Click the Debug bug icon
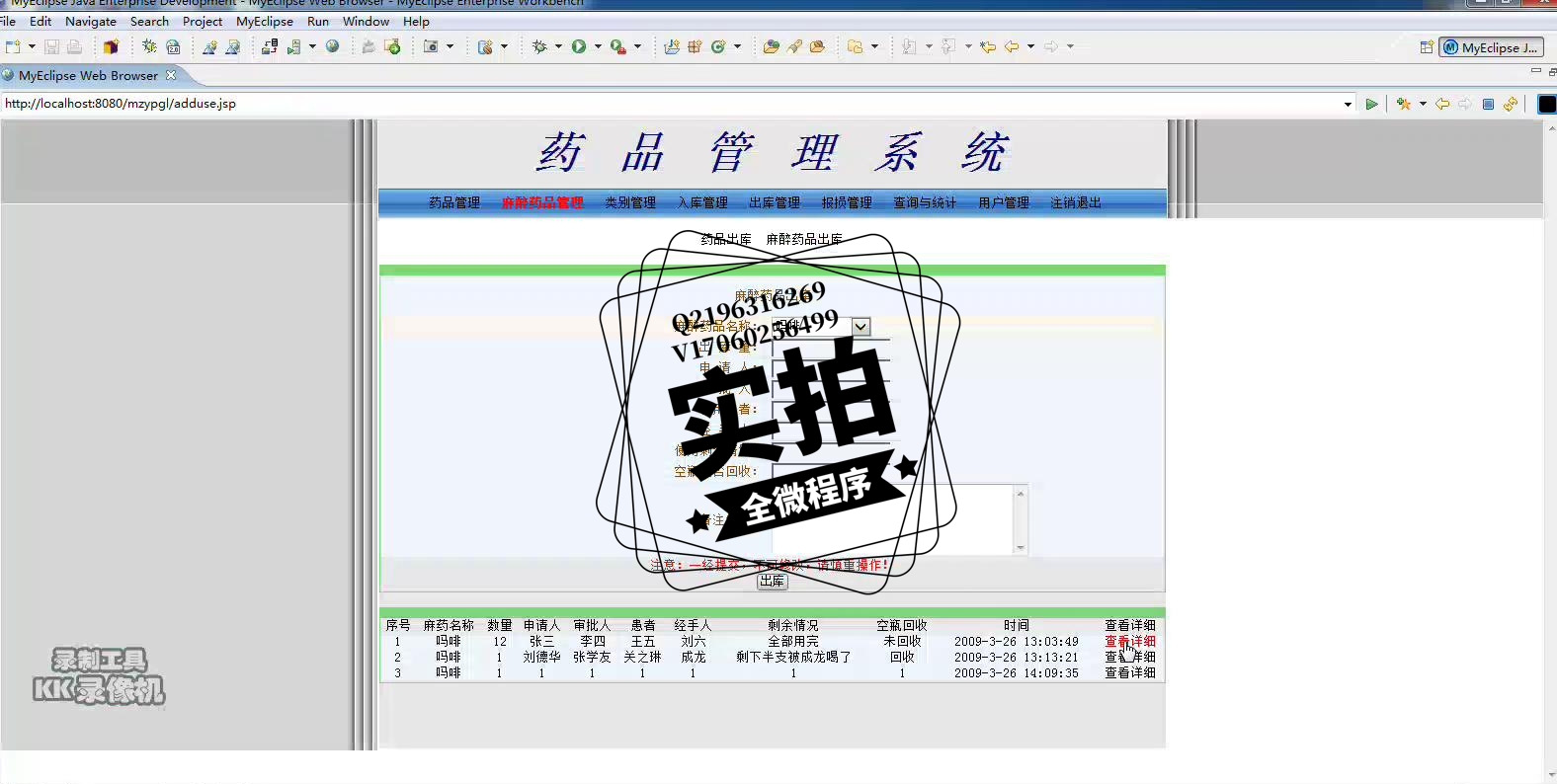This screenshot has width=1557, height=784. pyautogui.click(x=539, y=46)
